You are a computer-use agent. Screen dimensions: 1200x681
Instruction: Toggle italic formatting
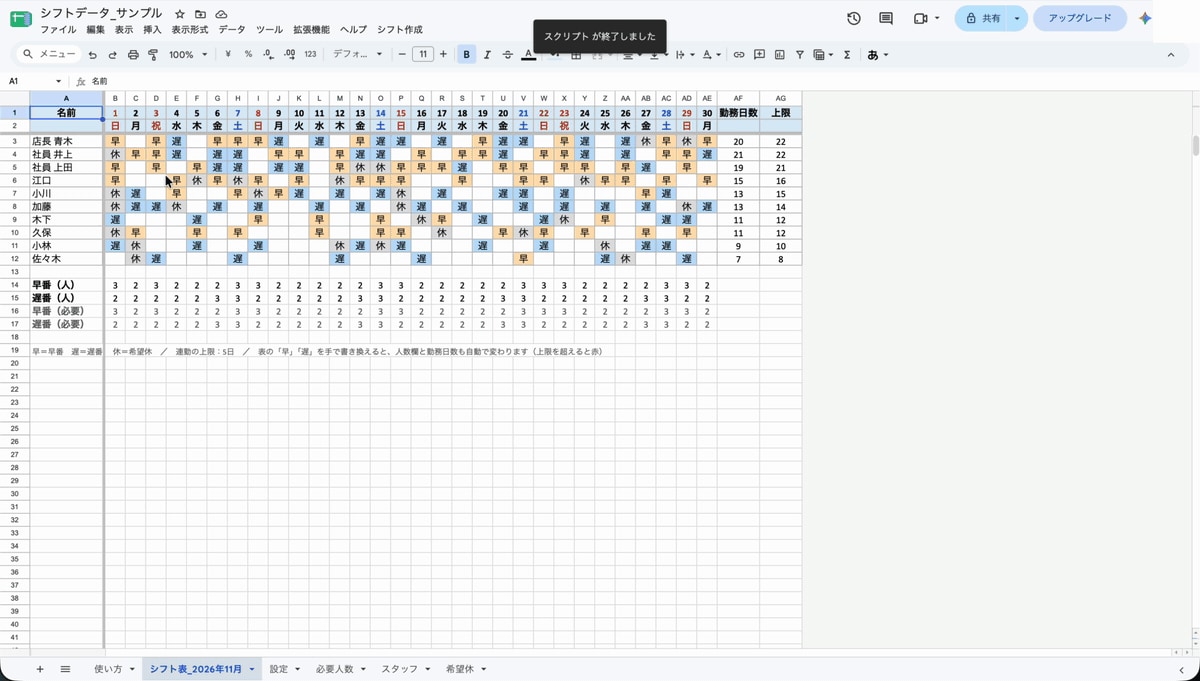click(487, 55)
